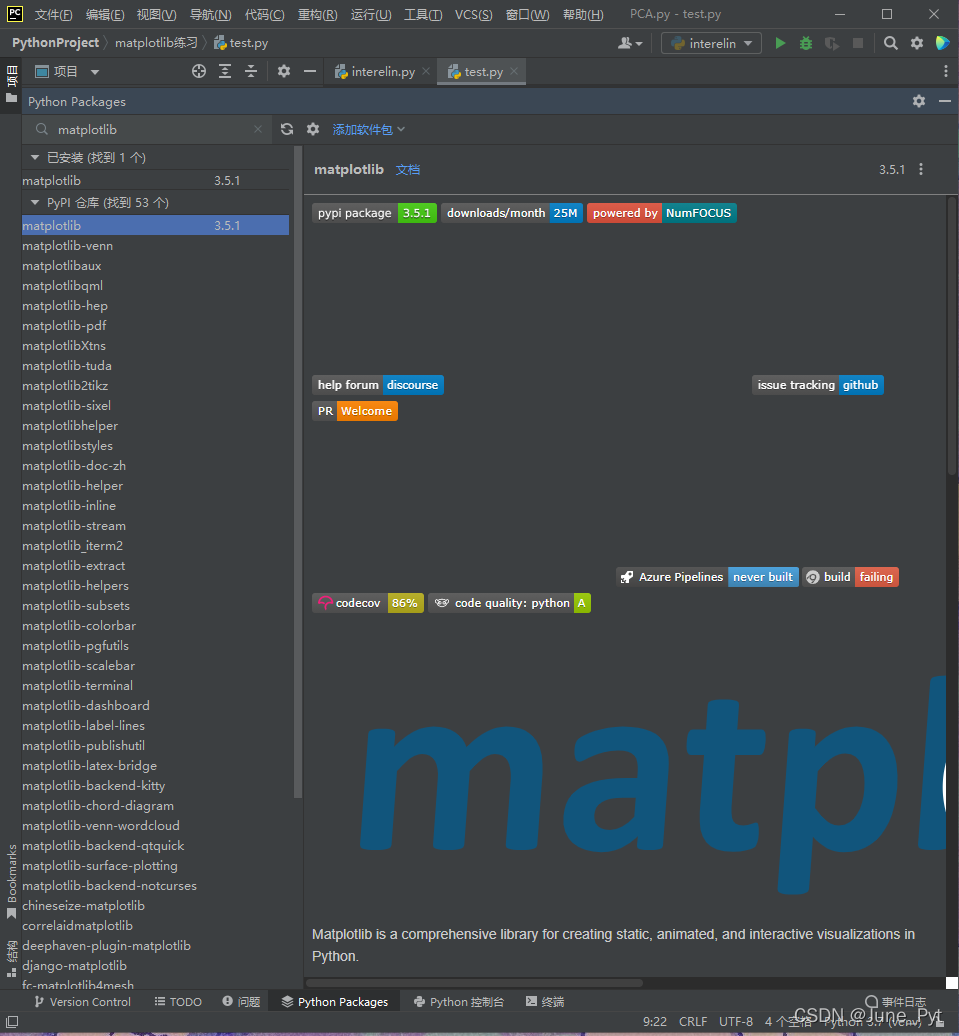Select matplotlib-inline package
This screenshot has width=959, height=1036.
tap(155, 505)
